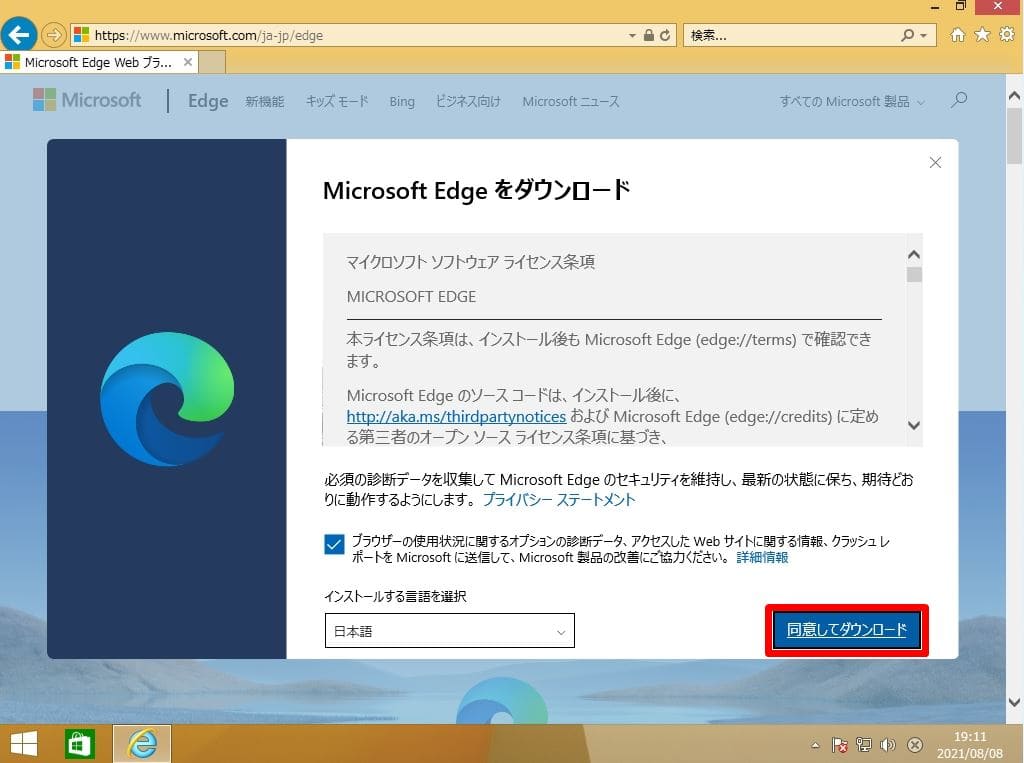Open Favorites with the star icon
This screenshot has width=1024, height=763.
pyautogui.click(x=982, y=35)
